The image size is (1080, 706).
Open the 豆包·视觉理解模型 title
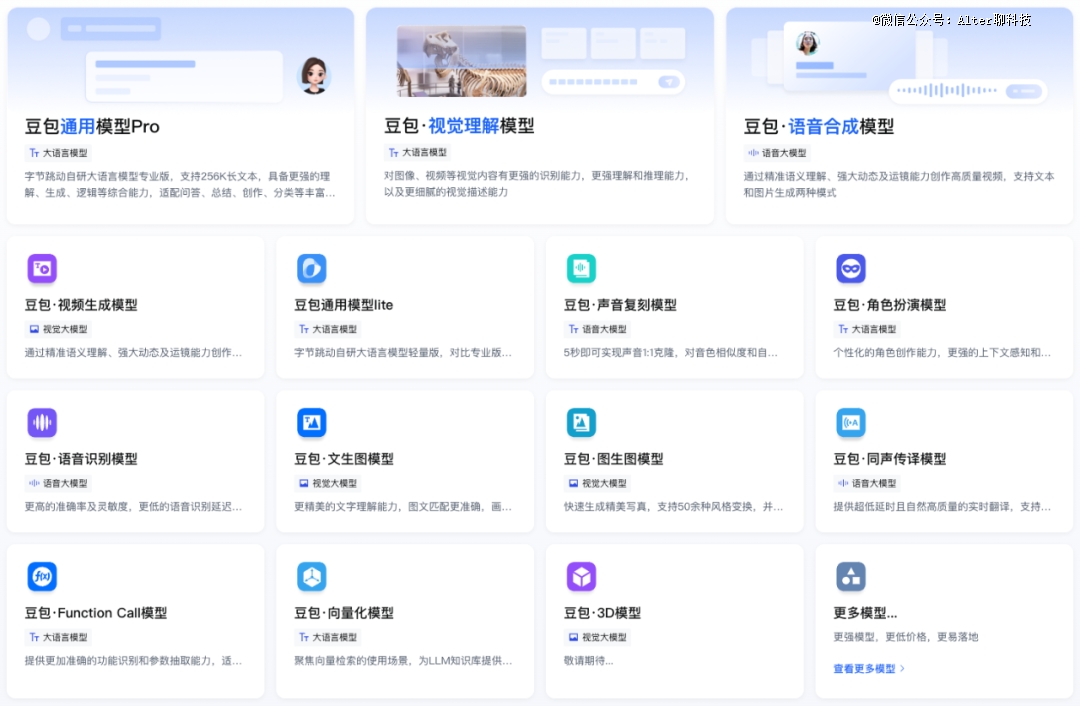click(459, 125)
